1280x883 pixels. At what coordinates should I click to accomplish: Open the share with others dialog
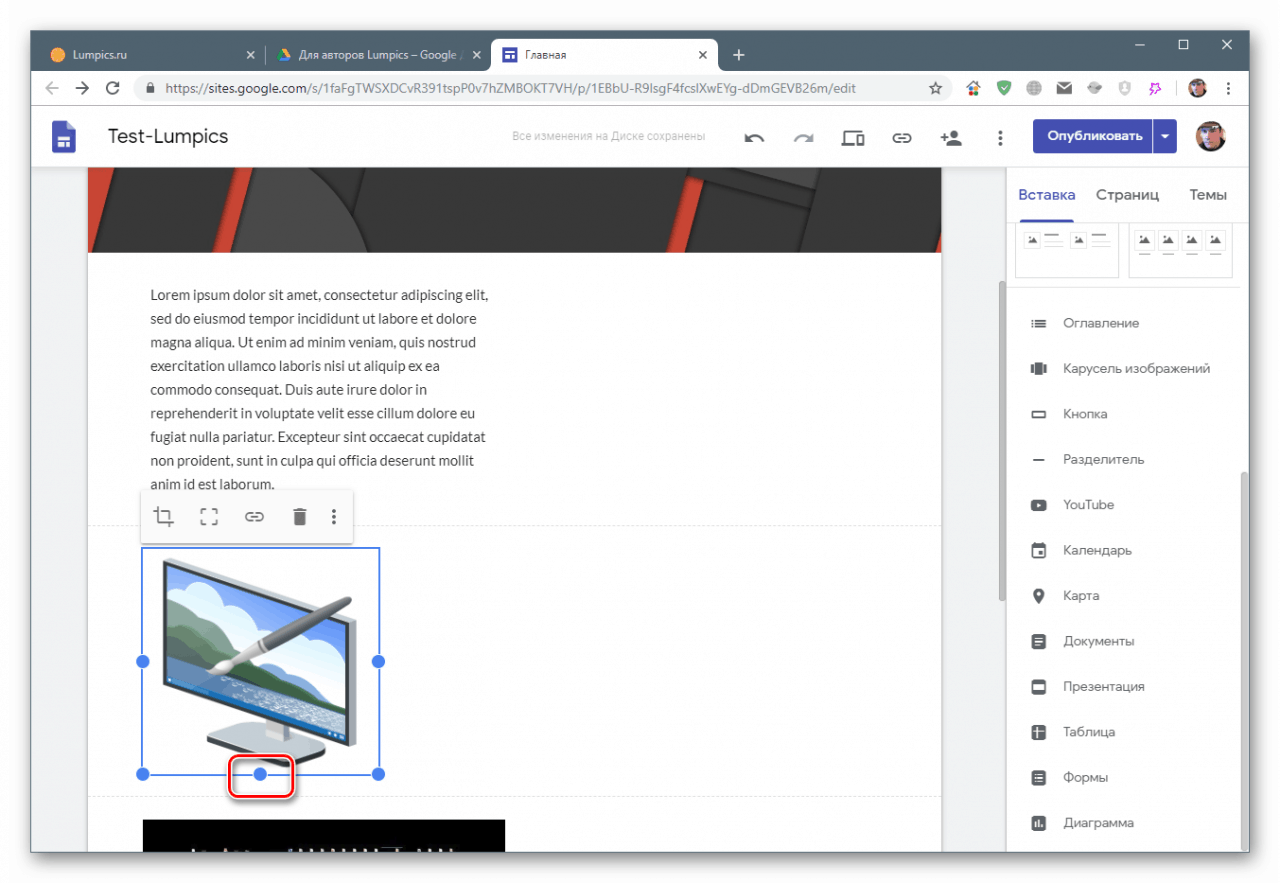tap(951, 138)
